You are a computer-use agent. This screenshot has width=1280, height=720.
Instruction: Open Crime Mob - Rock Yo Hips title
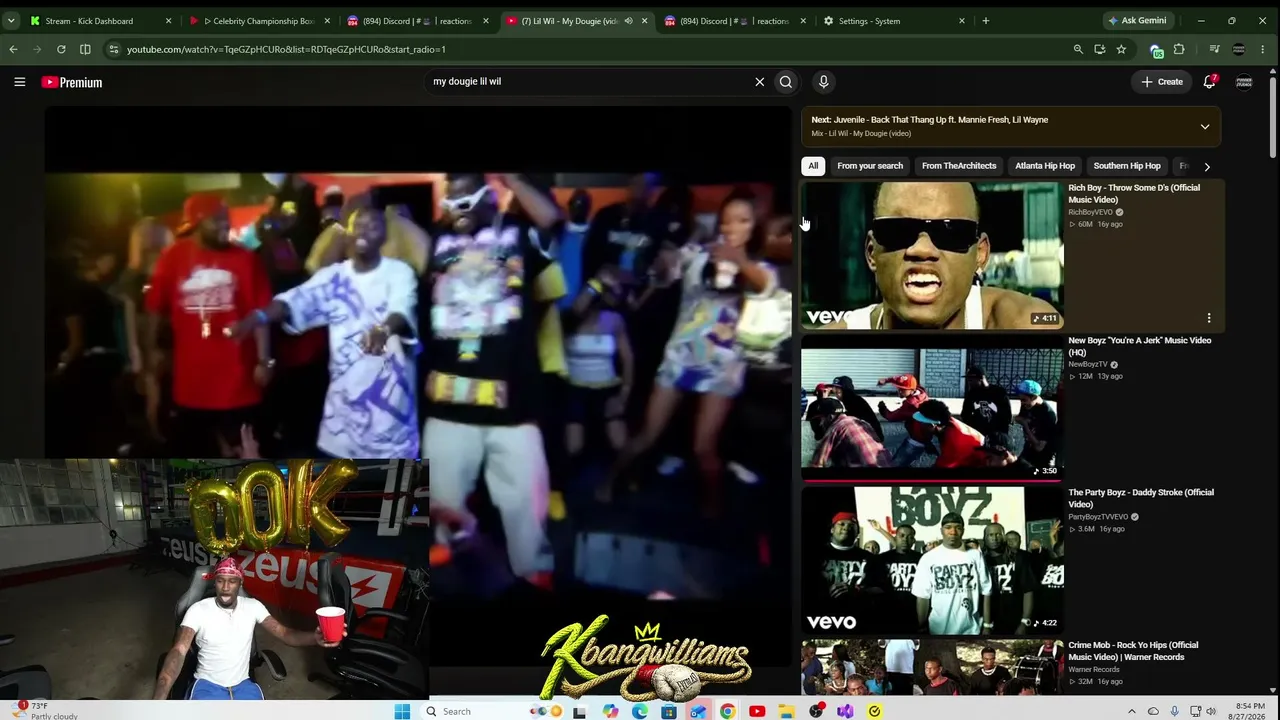[1133, 651]
